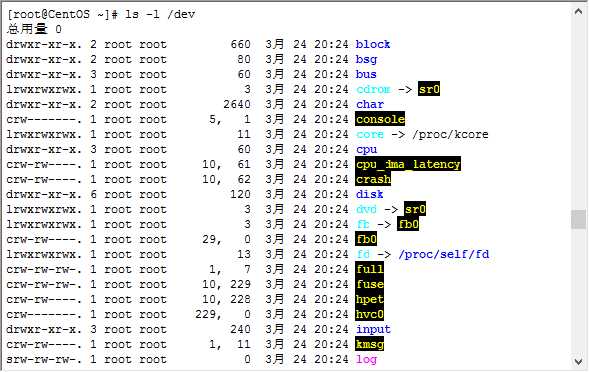Click the scrollbar down arrow
The width and height of the screenshot is (589, 372).
578,361
